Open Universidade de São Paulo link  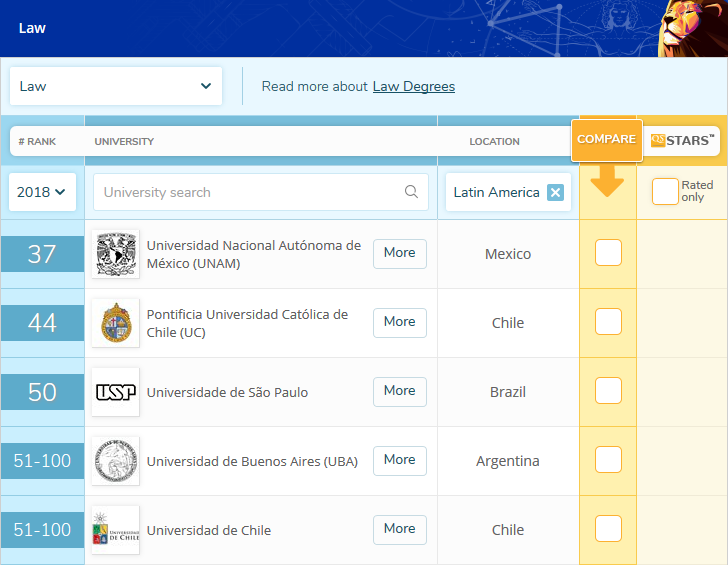(227, 392)
